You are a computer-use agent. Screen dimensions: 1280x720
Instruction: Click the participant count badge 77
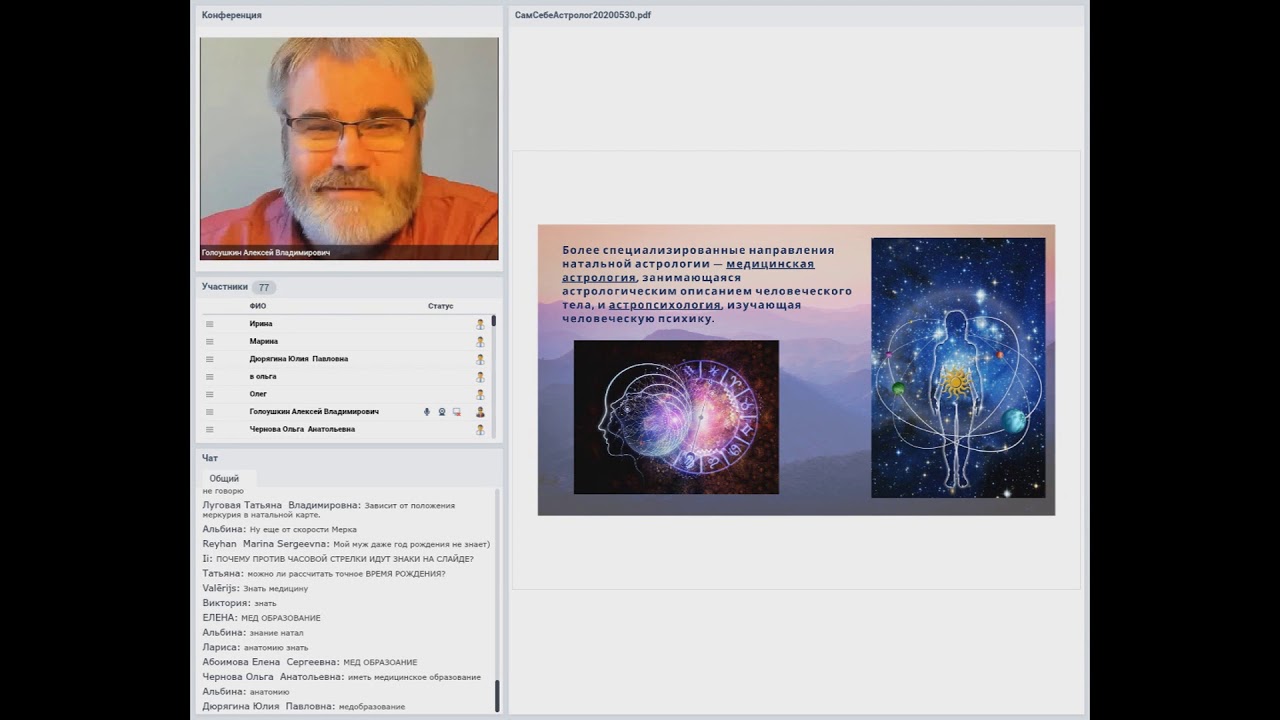pyautogui.click(x=264, y=287)
